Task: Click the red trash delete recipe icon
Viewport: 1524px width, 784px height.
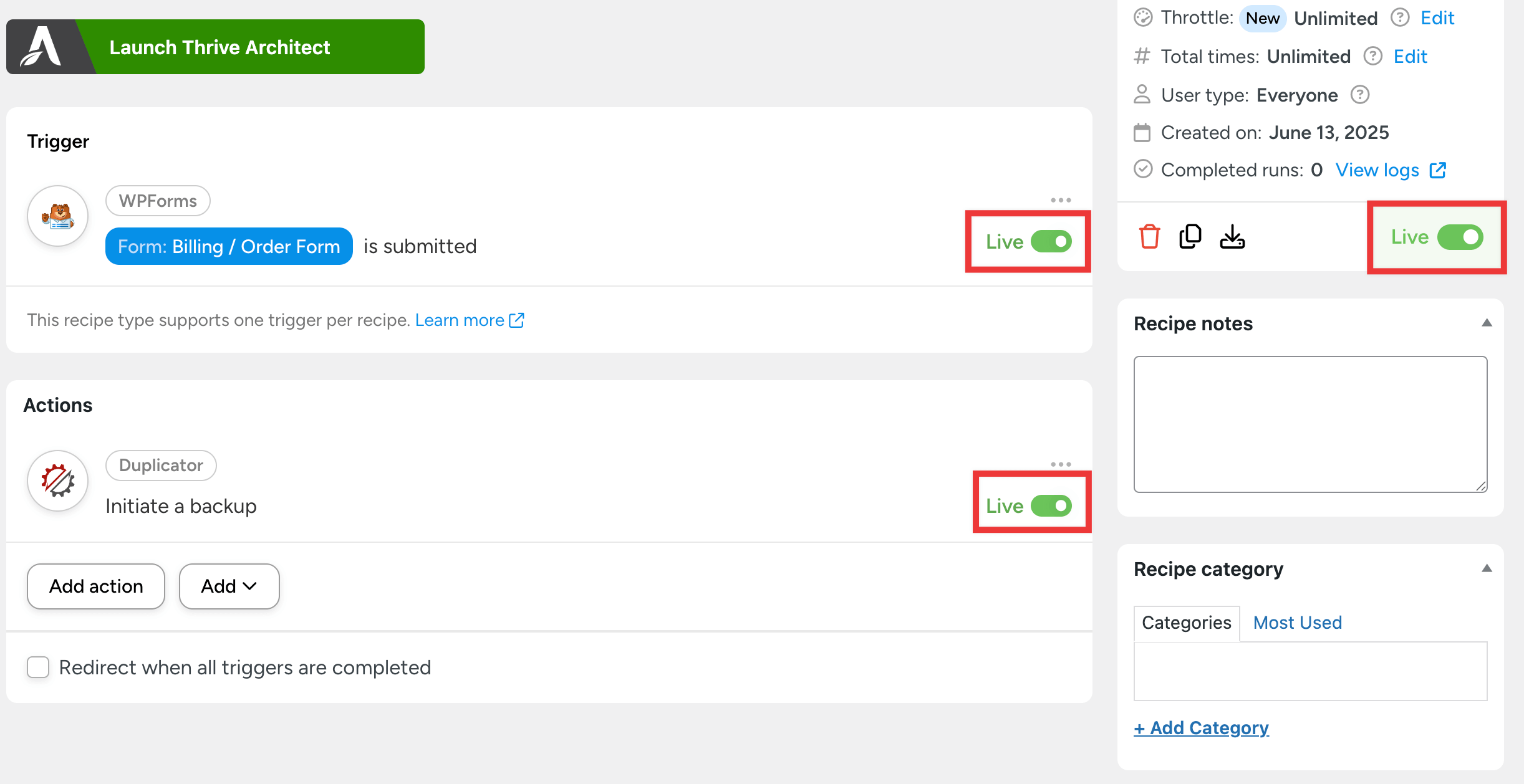Action: [1149, 237]
